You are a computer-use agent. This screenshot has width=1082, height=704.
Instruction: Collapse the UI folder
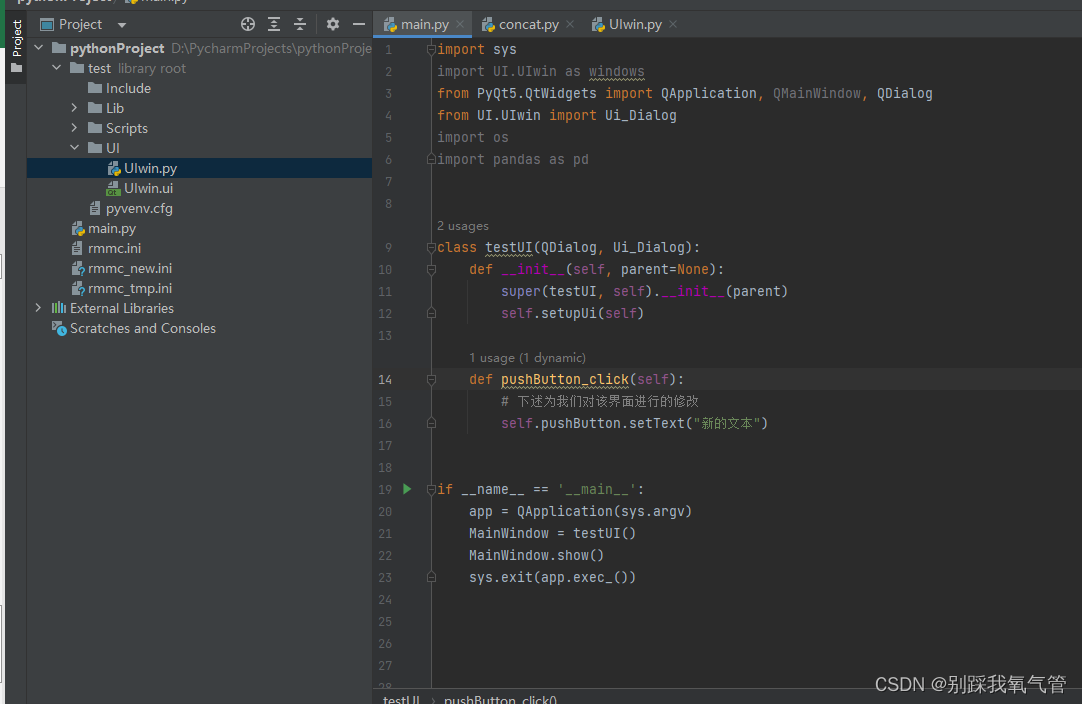[75, 148]
